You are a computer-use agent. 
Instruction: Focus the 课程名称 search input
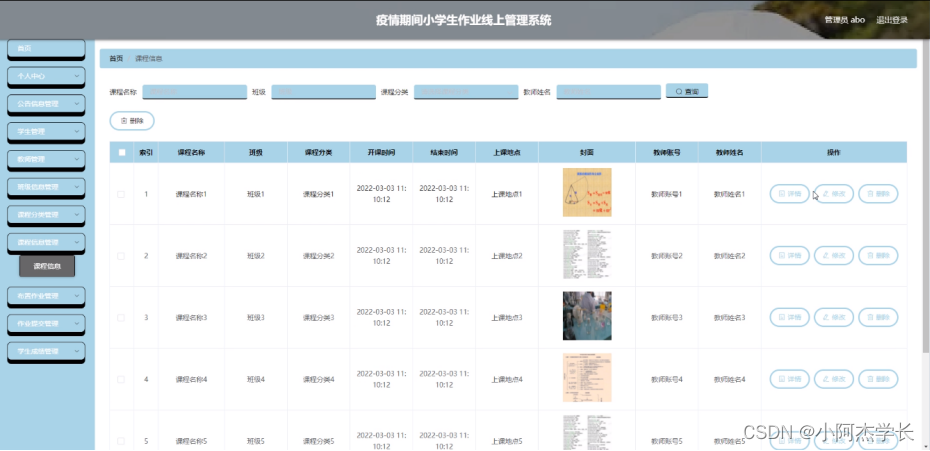195,92
